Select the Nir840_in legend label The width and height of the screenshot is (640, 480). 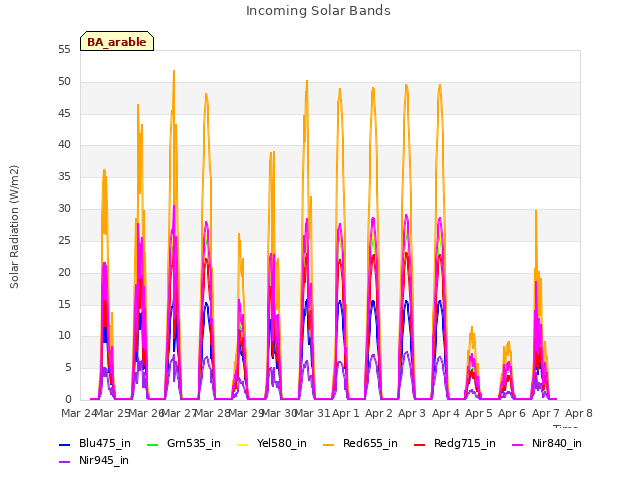click(x=557, y=443)
